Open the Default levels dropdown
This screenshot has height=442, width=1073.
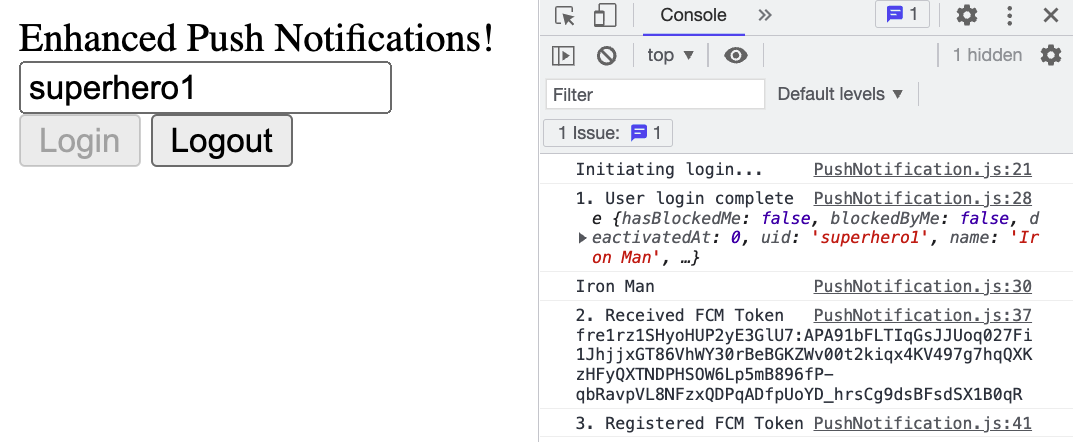pyautogui.click(x=840, y=94)
